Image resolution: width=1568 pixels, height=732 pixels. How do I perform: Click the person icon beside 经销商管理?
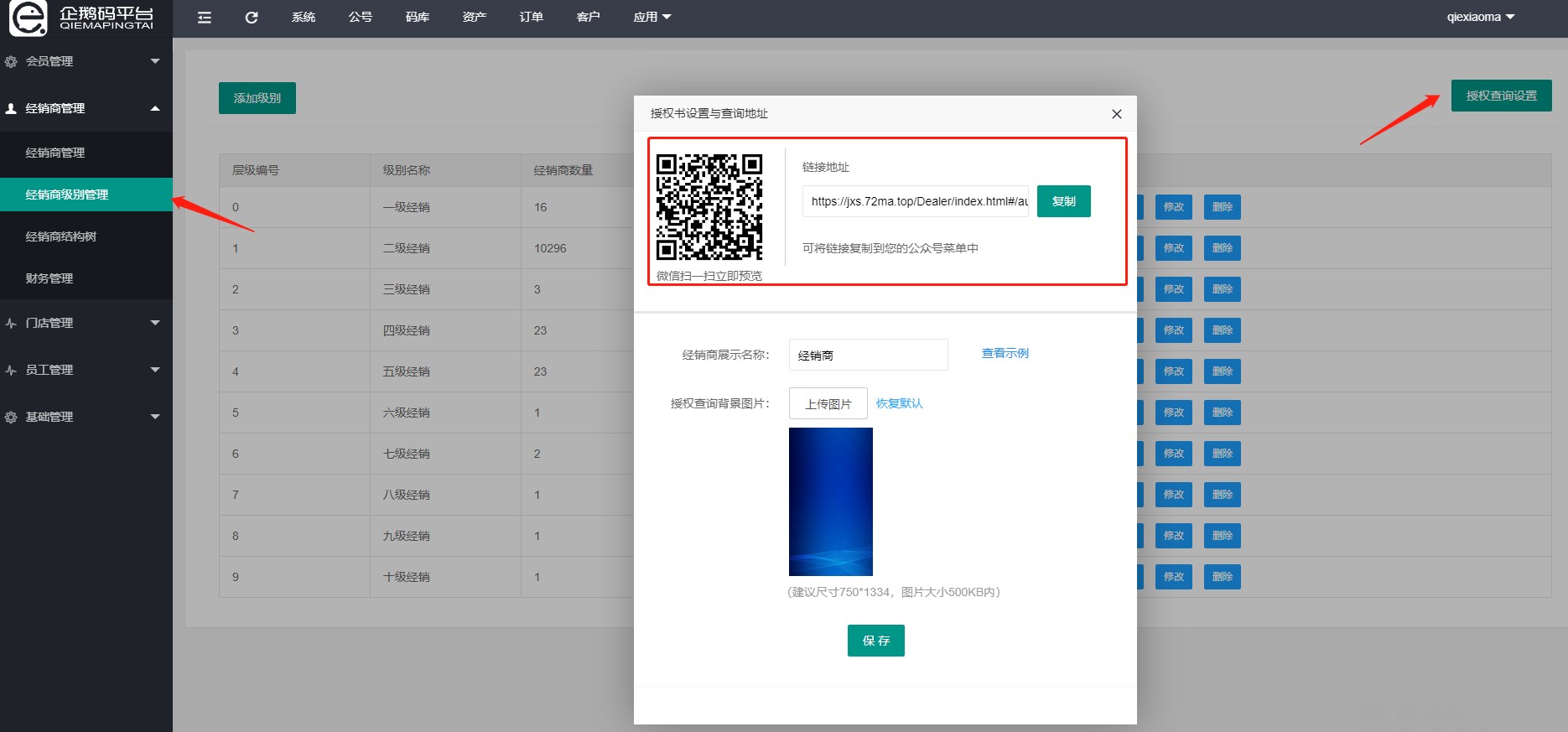[x=11, y=108]
